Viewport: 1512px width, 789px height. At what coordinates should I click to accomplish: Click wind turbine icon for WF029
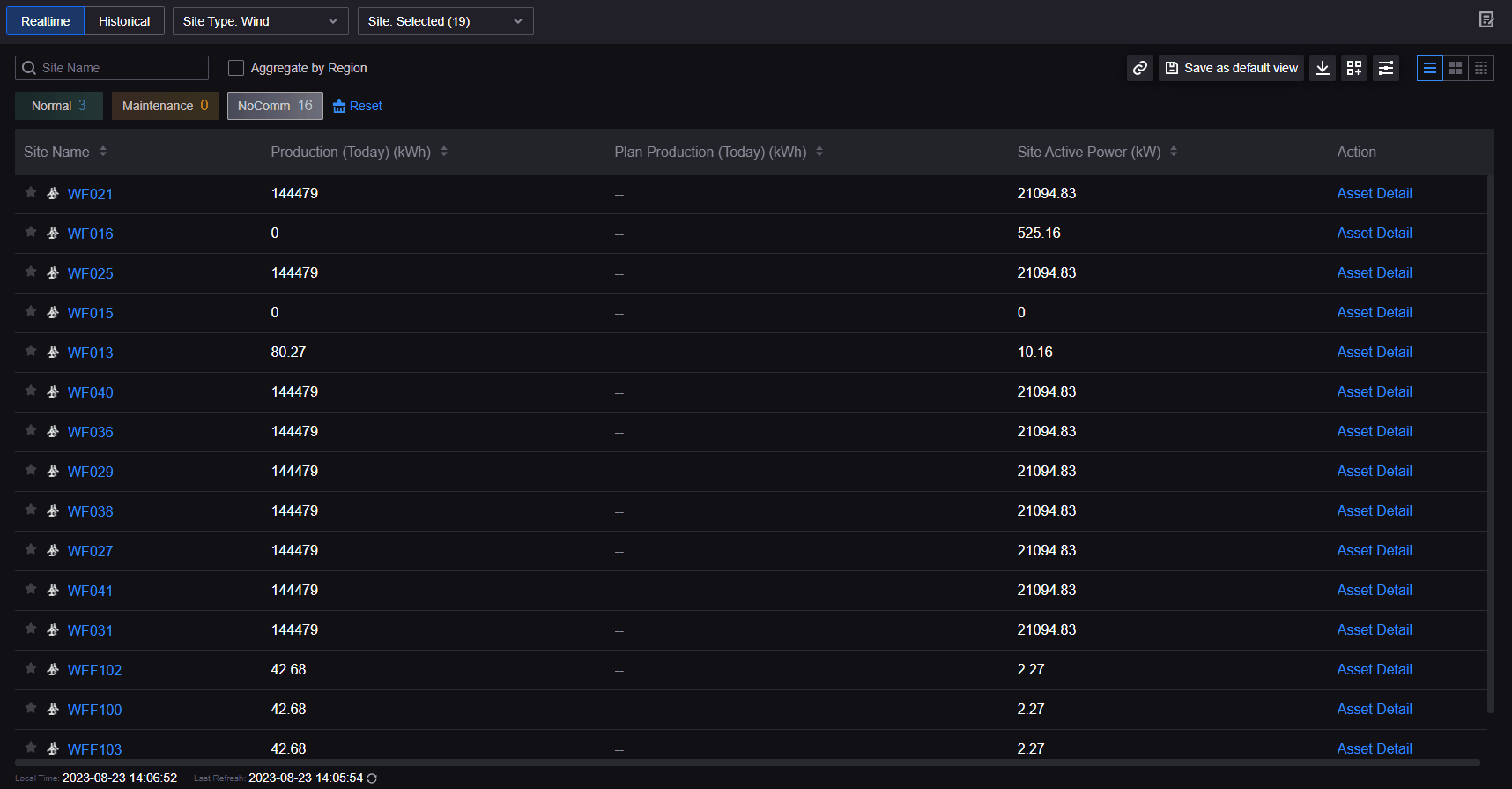(x=53, y=471)
